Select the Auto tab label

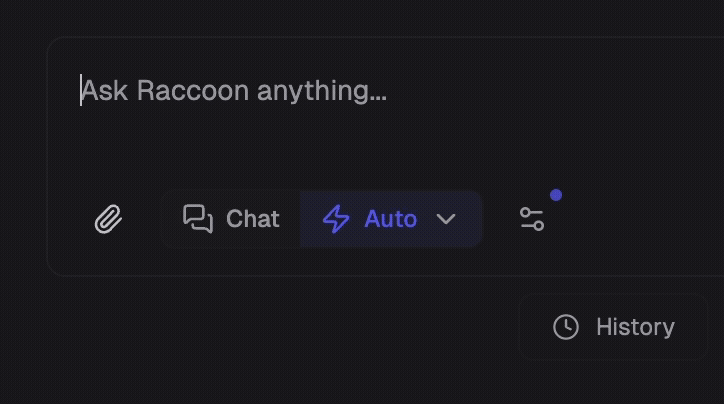pyautogui.click(x=390, y=219)
